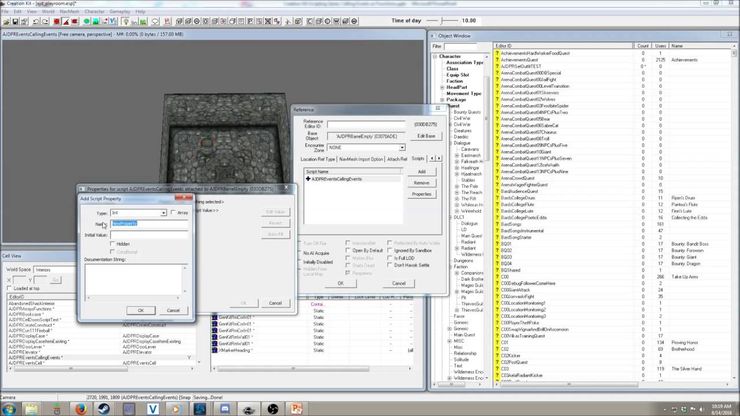Adjust the Time of day slider
Image resolution: width=740 pixels, height=416 pixels.
pos(442,20)
